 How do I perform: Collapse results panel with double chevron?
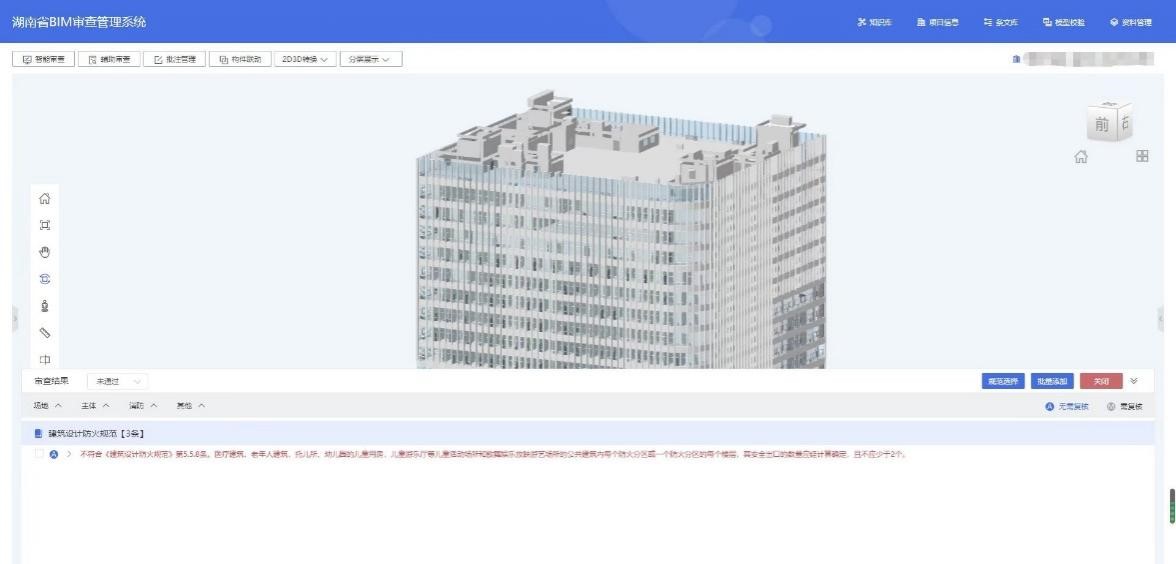pyautogui.click(x=1134, y=381)
